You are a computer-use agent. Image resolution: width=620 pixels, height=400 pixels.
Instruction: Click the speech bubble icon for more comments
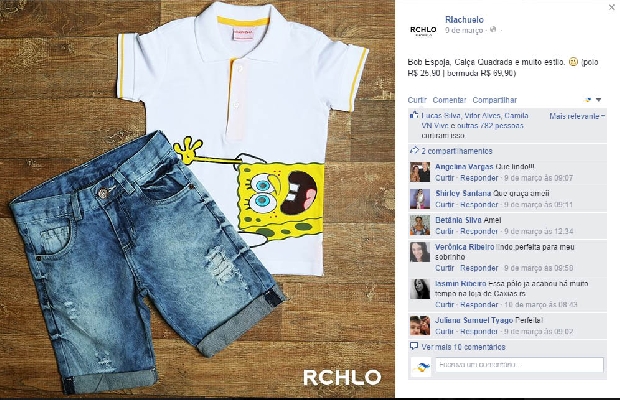[x=414, y=346]
